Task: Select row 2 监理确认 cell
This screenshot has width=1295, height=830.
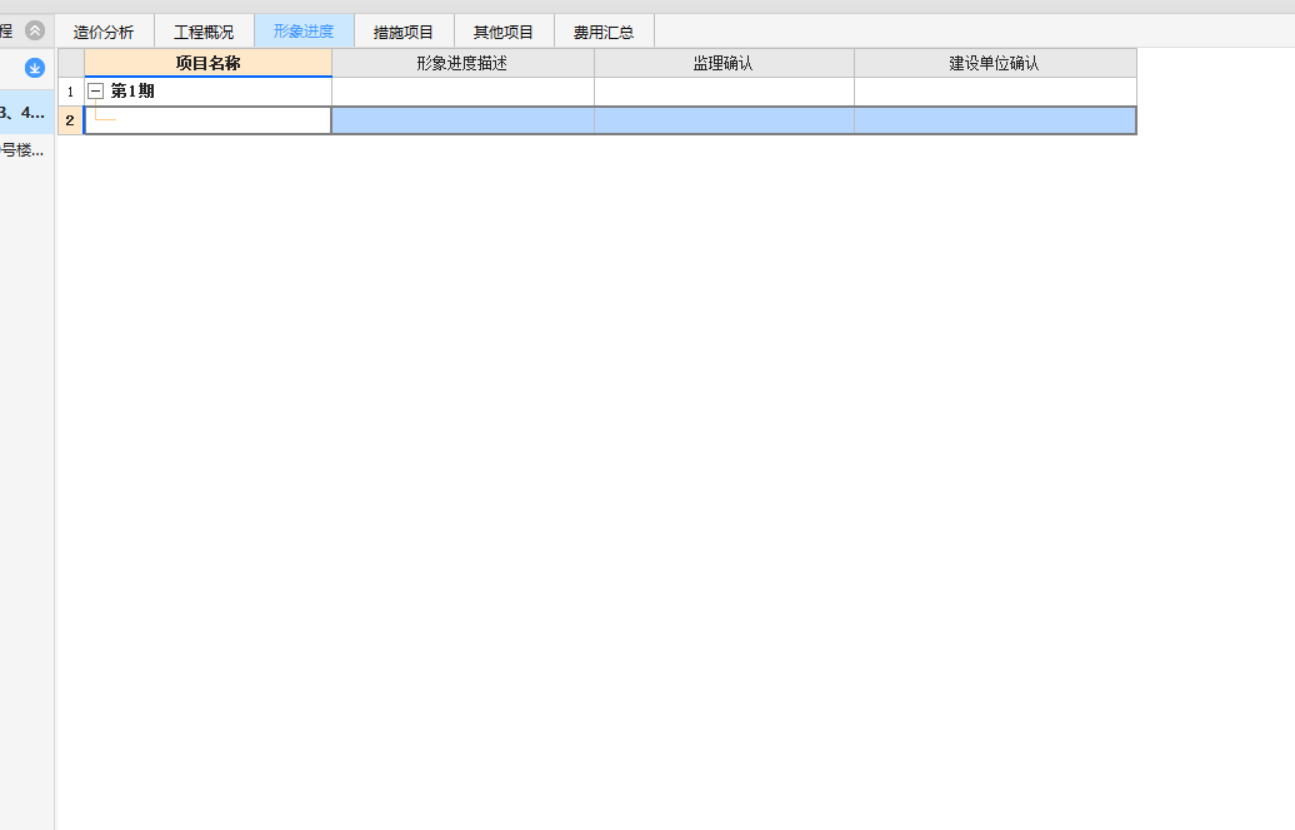Action: 724,120
